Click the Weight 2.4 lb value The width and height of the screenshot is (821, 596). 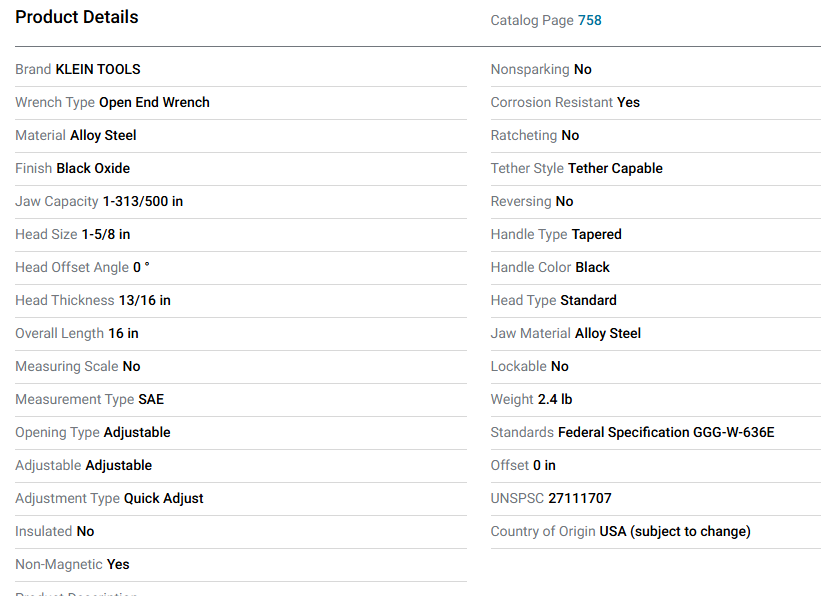point(555,399)
